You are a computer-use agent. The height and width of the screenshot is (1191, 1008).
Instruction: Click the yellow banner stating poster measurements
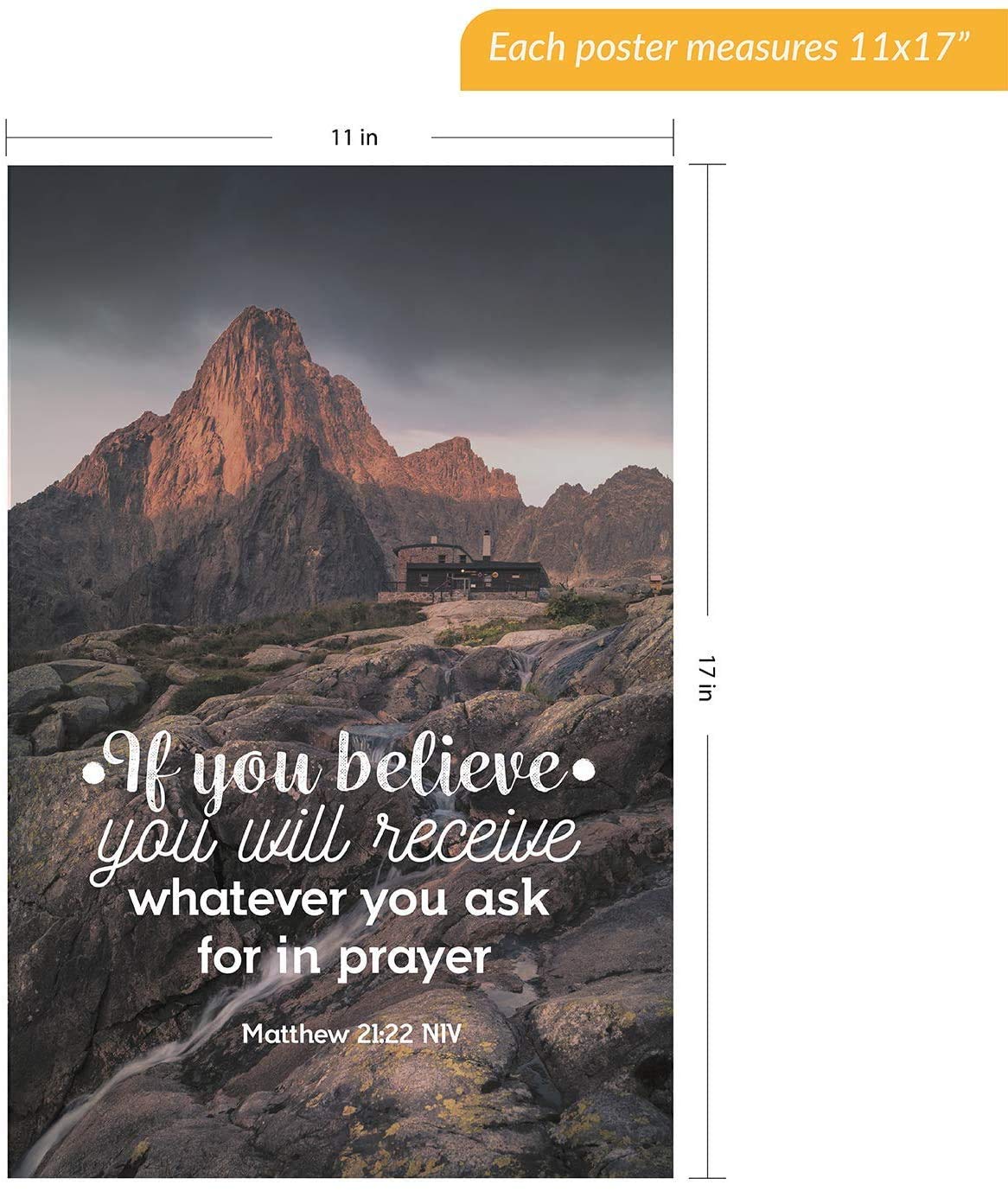click(x=733, y=46)
